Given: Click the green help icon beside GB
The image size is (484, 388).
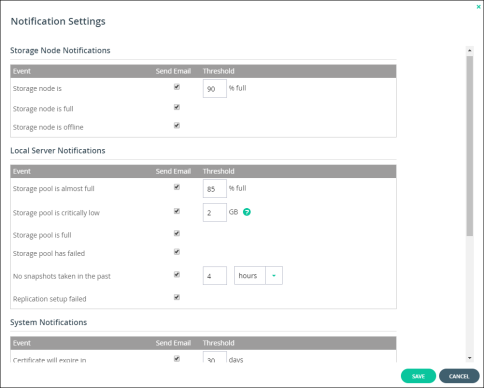Looking at the screenshot, I should coord(247,212).
